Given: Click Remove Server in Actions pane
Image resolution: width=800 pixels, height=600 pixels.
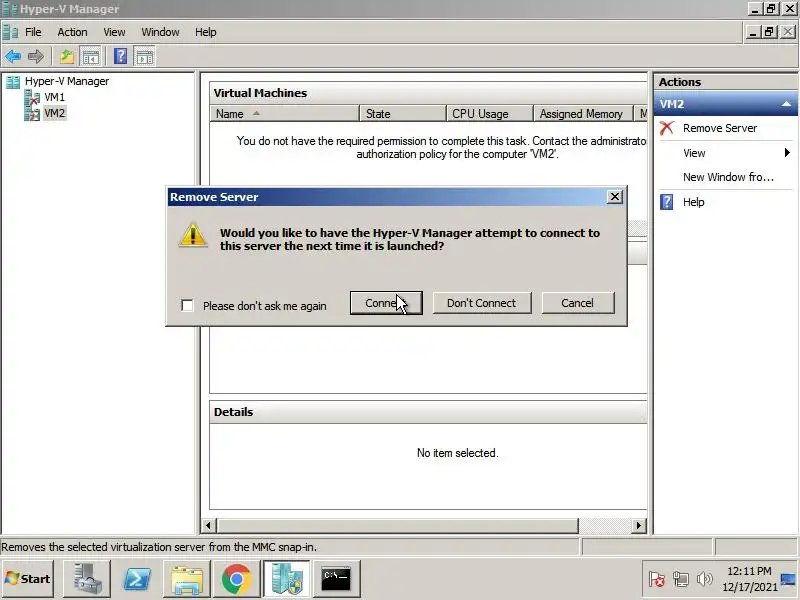Looking at the screenshot, I should 720,128.
